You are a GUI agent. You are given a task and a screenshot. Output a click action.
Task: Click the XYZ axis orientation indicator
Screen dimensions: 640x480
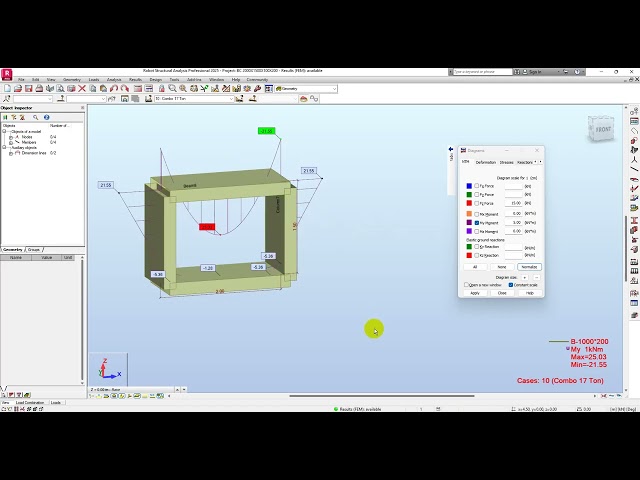coord(109,369)
